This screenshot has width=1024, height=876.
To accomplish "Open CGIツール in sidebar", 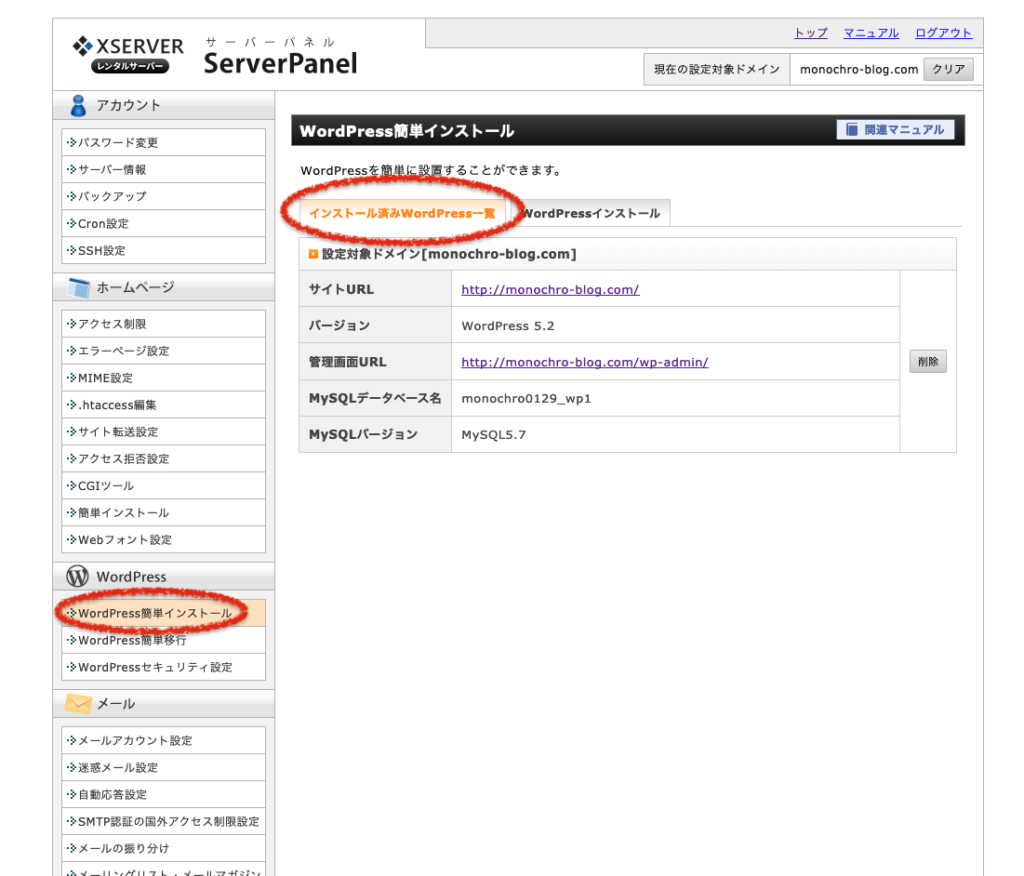I will coord(163,486).
